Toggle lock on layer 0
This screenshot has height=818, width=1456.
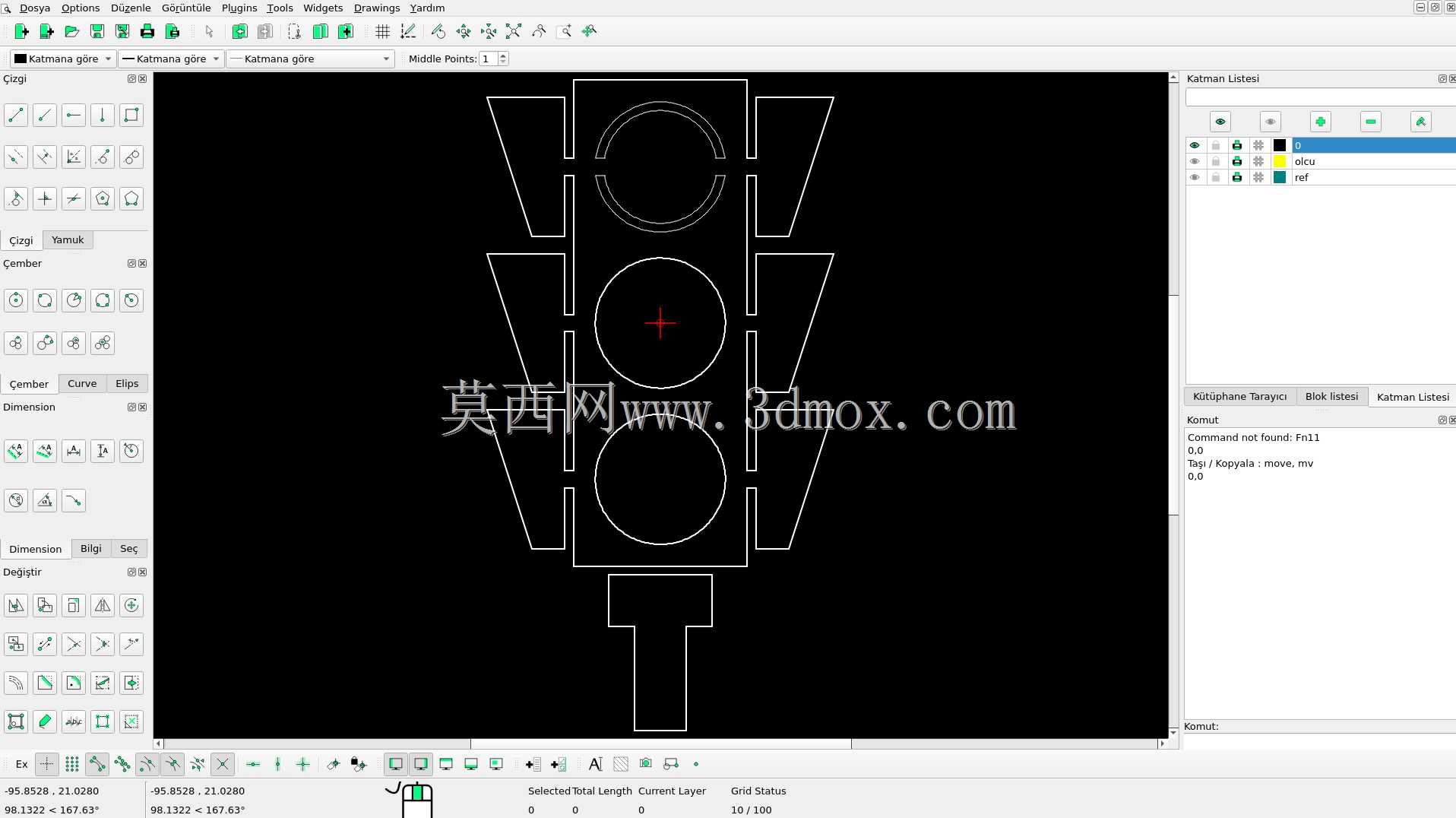[x=1216, y=145]
